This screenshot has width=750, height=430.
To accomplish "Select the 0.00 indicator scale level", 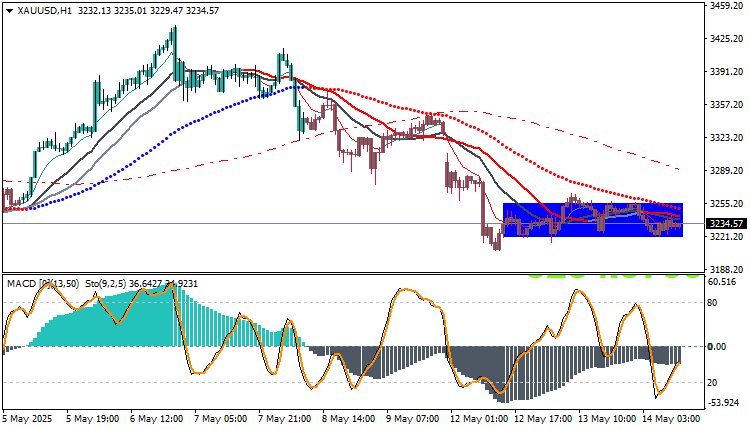I will [x=717, y=346].
